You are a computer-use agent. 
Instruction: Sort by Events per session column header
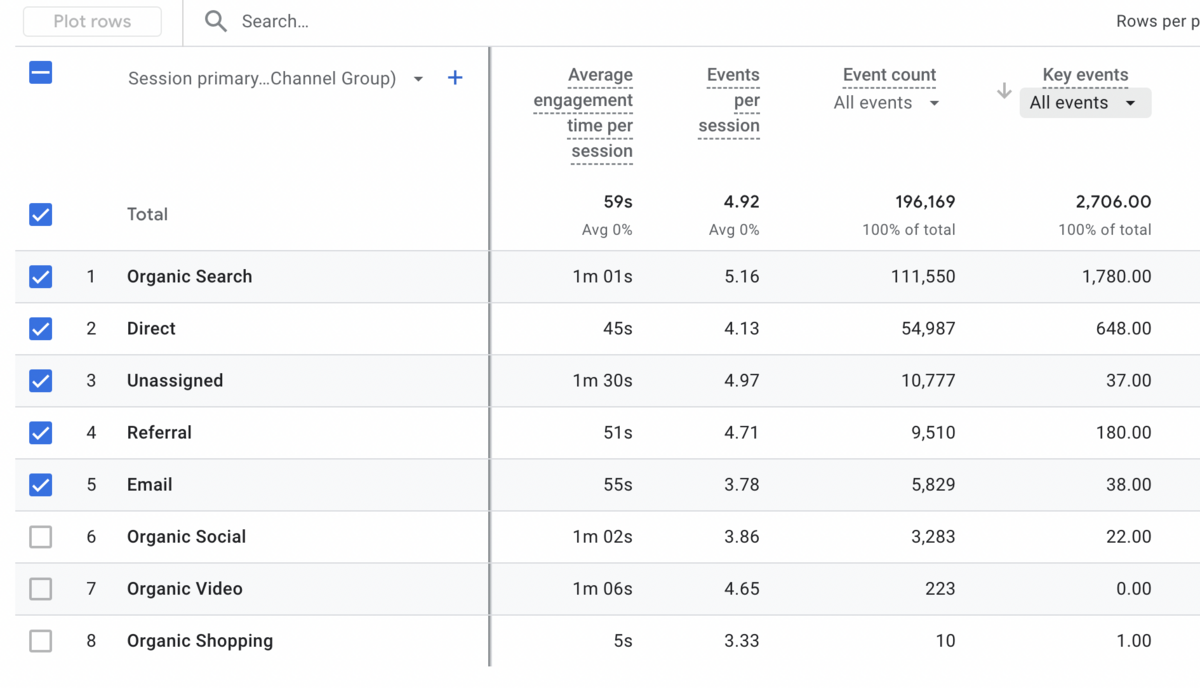730,100
